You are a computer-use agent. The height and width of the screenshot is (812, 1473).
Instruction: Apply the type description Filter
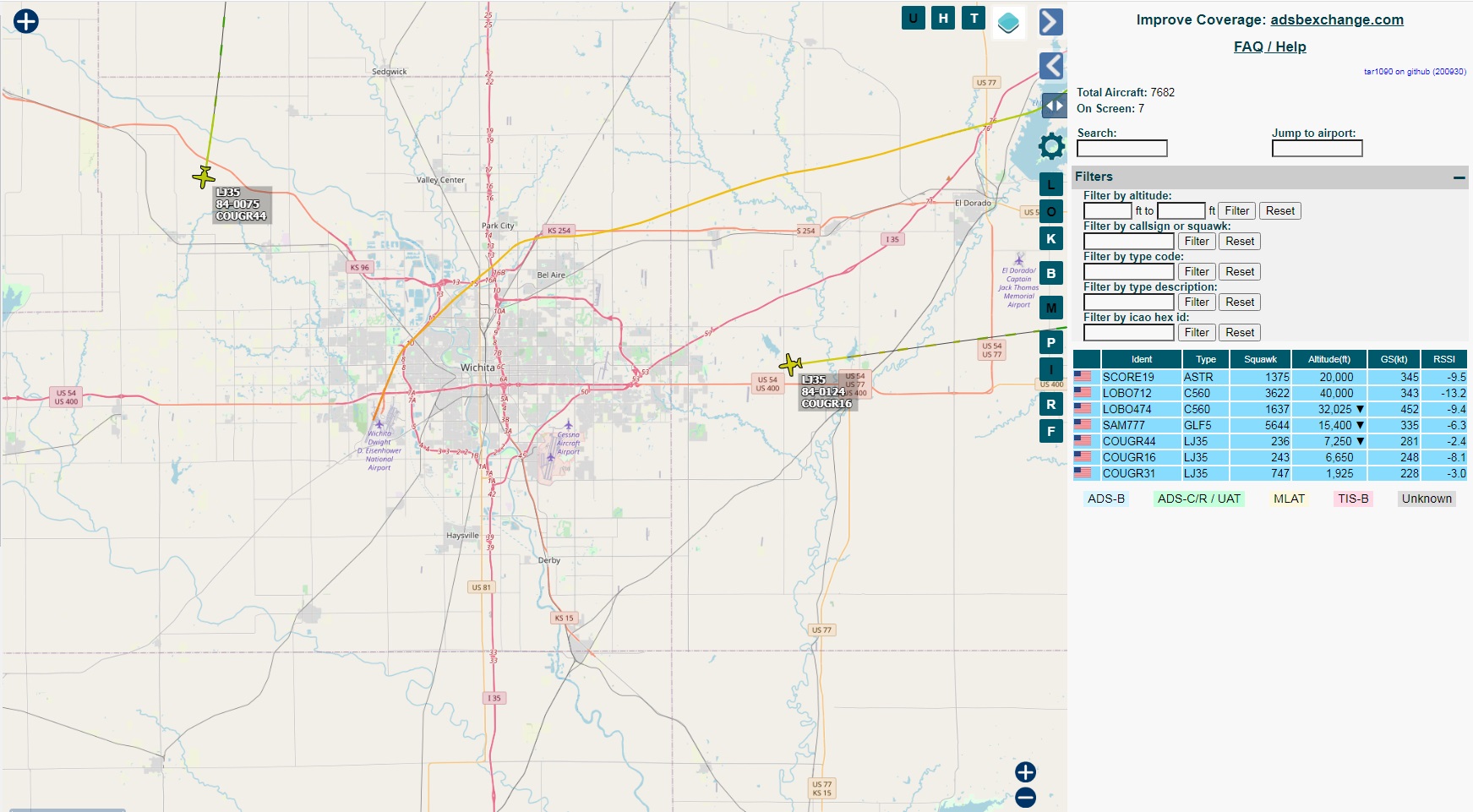pyautogui.click(x=1197, y=302)
